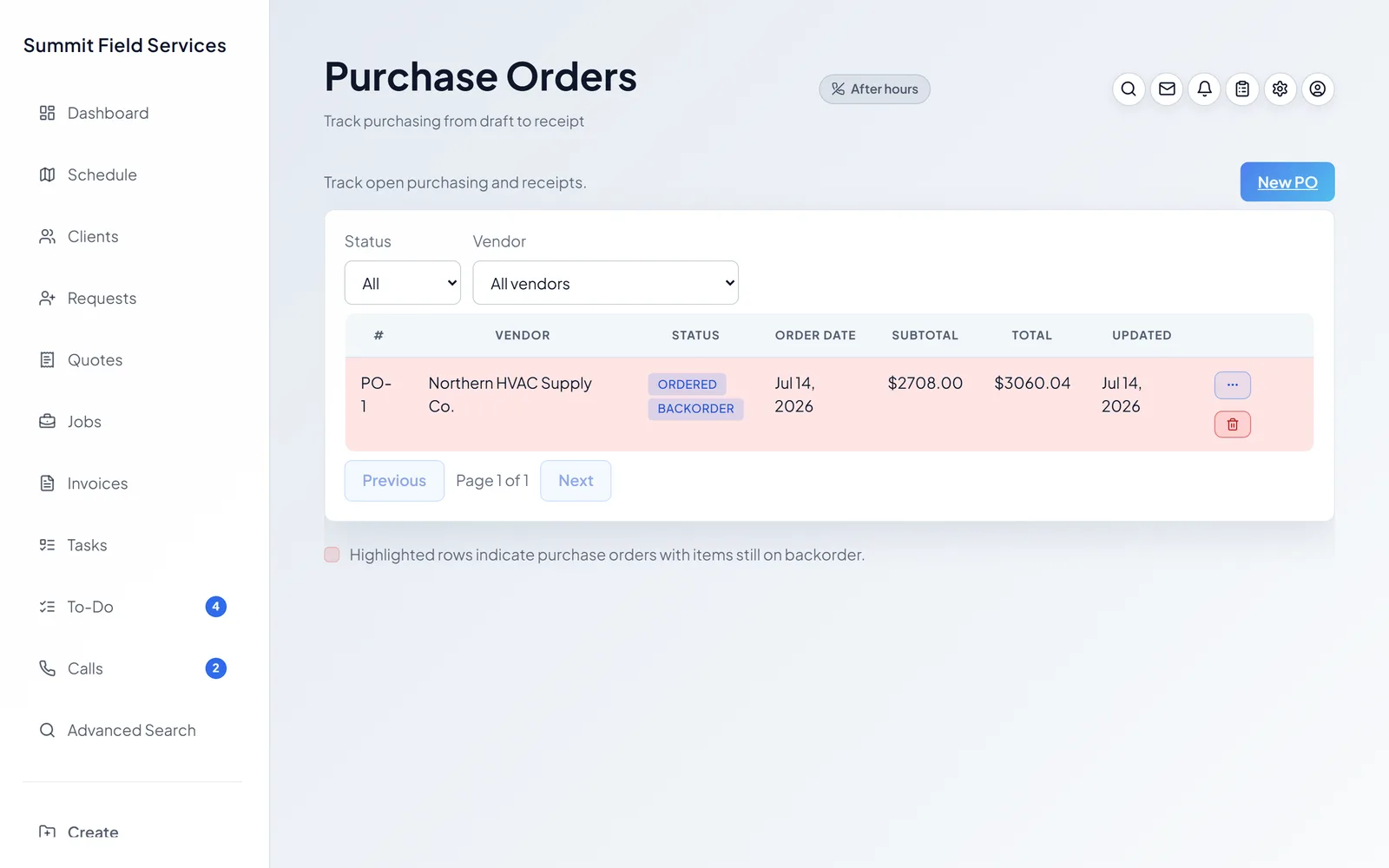Expand the Status filter dropdown

(x=403, y=283)
